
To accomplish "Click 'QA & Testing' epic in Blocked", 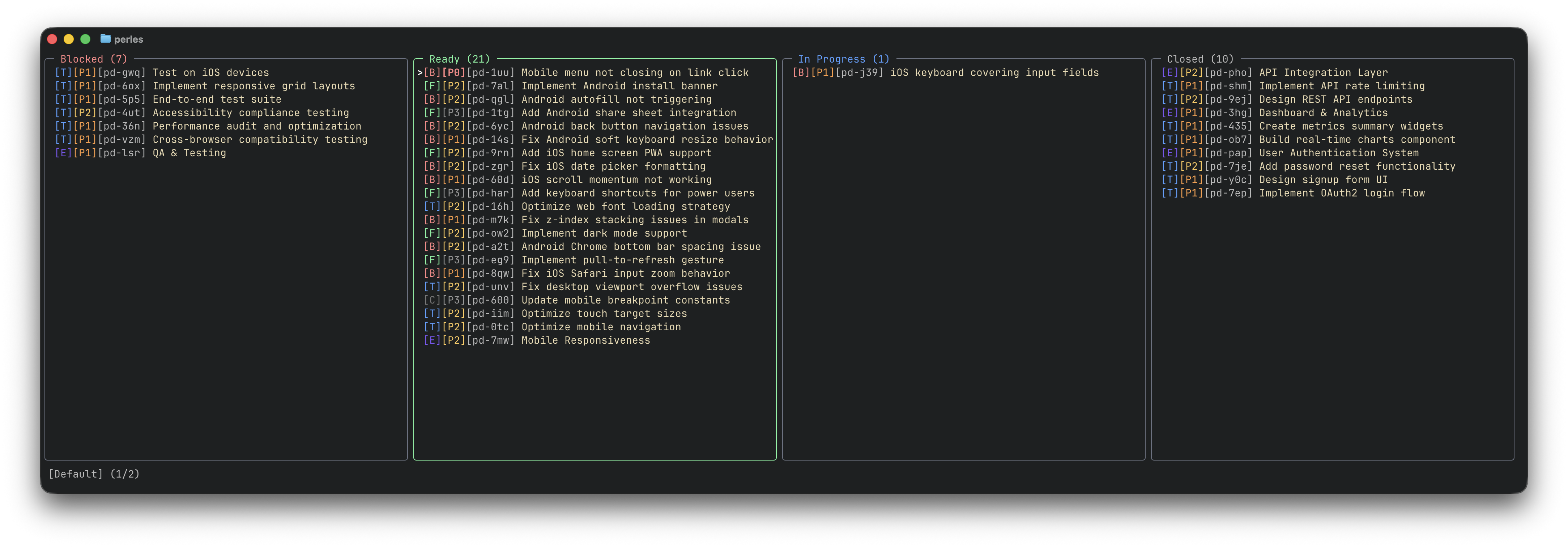I will pos(189,153).
